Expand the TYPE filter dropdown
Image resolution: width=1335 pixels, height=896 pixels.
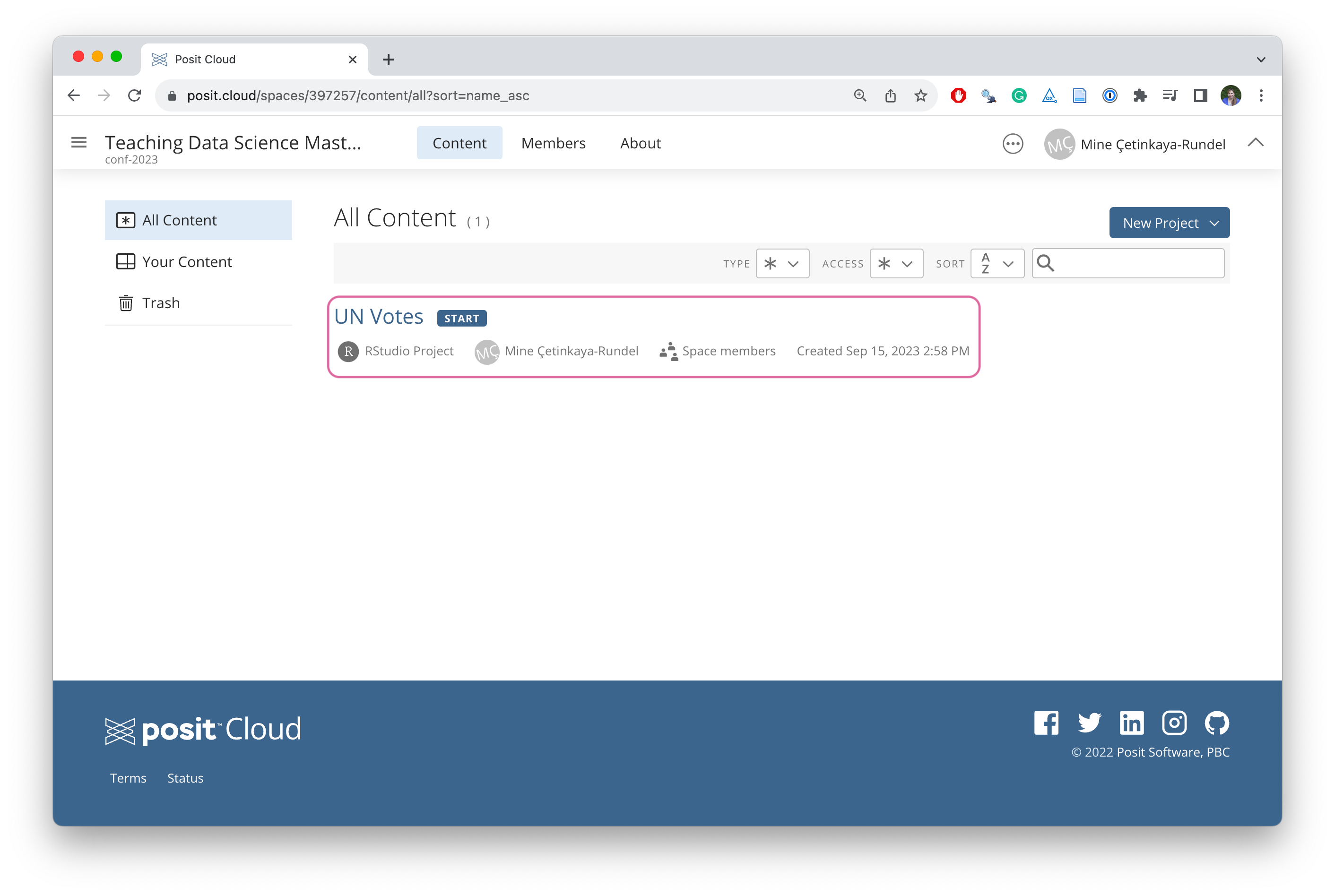tap(782, 263)
